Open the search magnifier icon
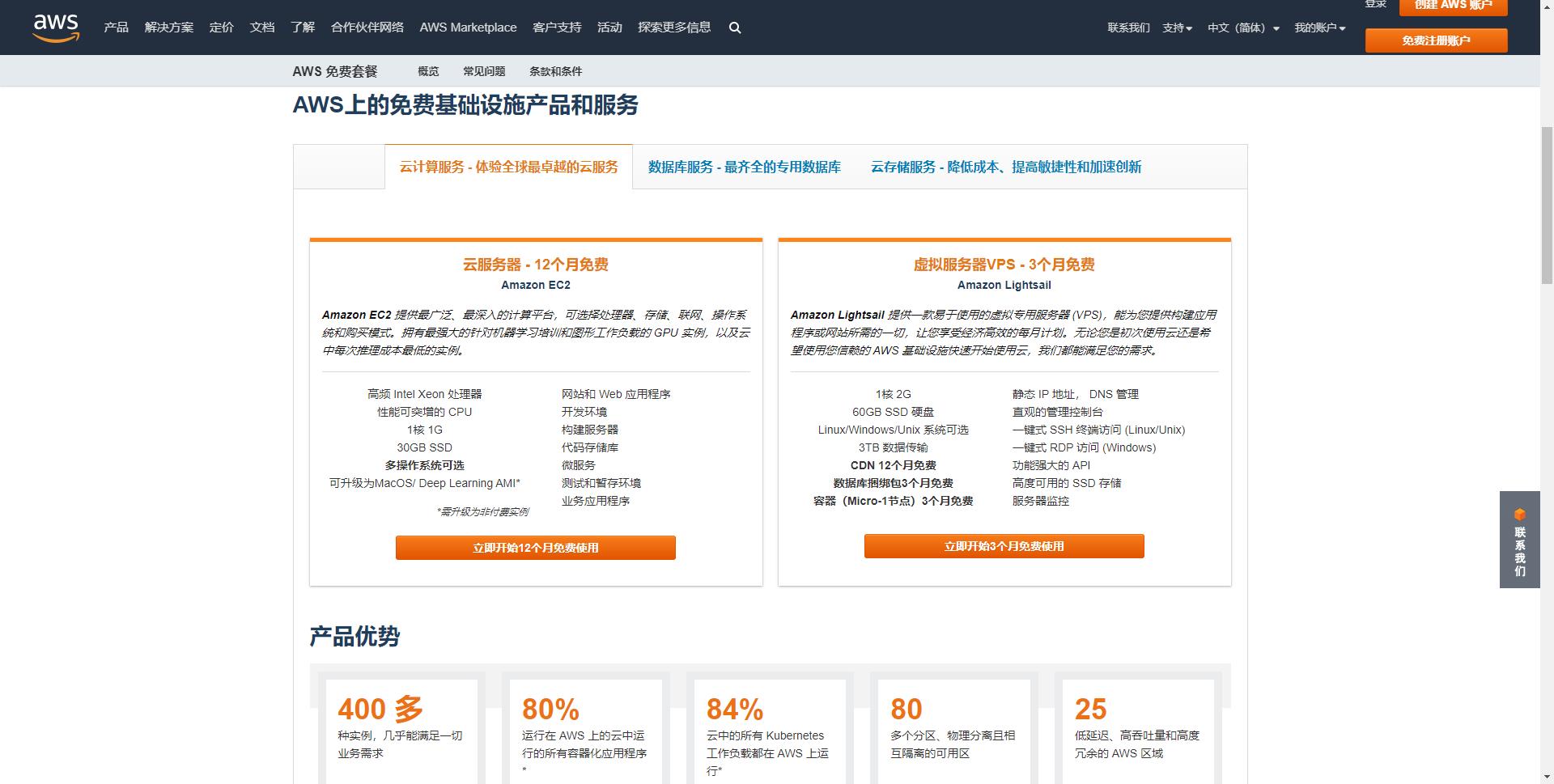Image resolution: width=1554 pixels, height=784 pixels. pyautogui.click(x=735, y=28)
